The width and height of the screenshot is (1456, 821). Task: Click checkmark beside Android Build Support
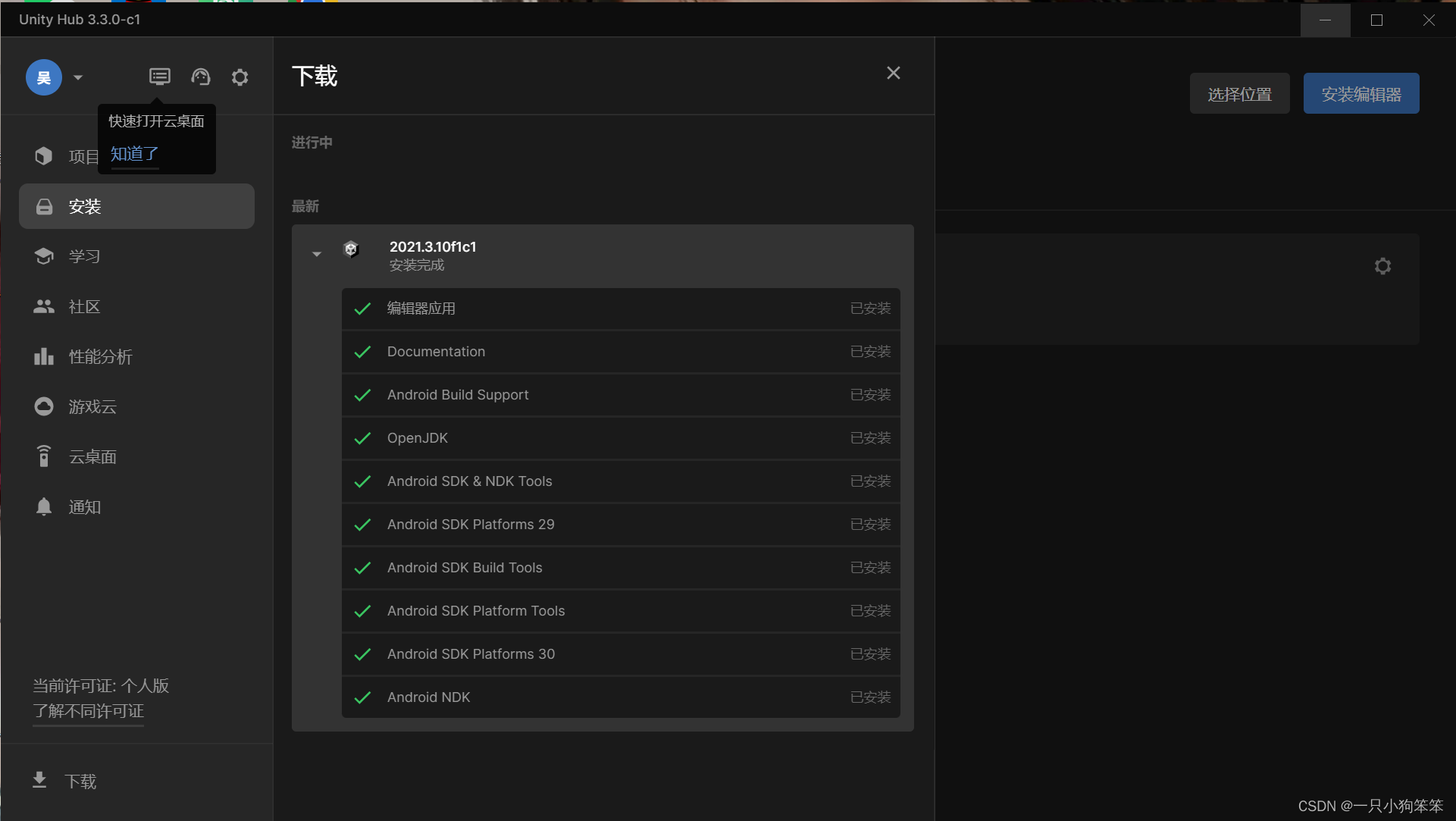pos(362,395)
